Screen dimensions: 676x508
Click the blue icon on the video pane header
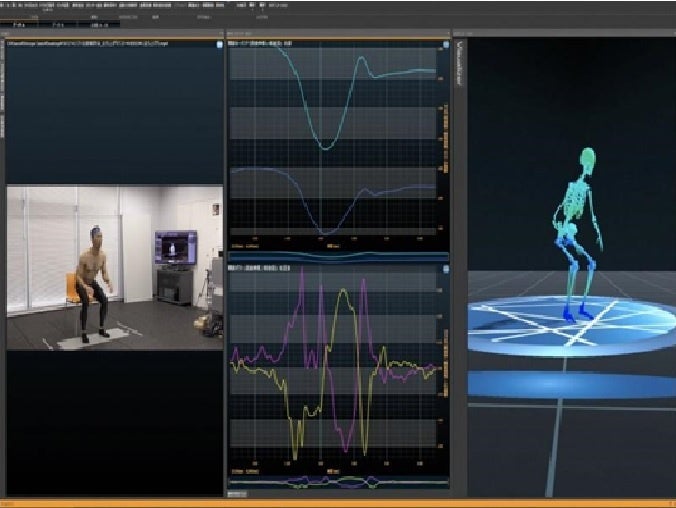[219, 44]
